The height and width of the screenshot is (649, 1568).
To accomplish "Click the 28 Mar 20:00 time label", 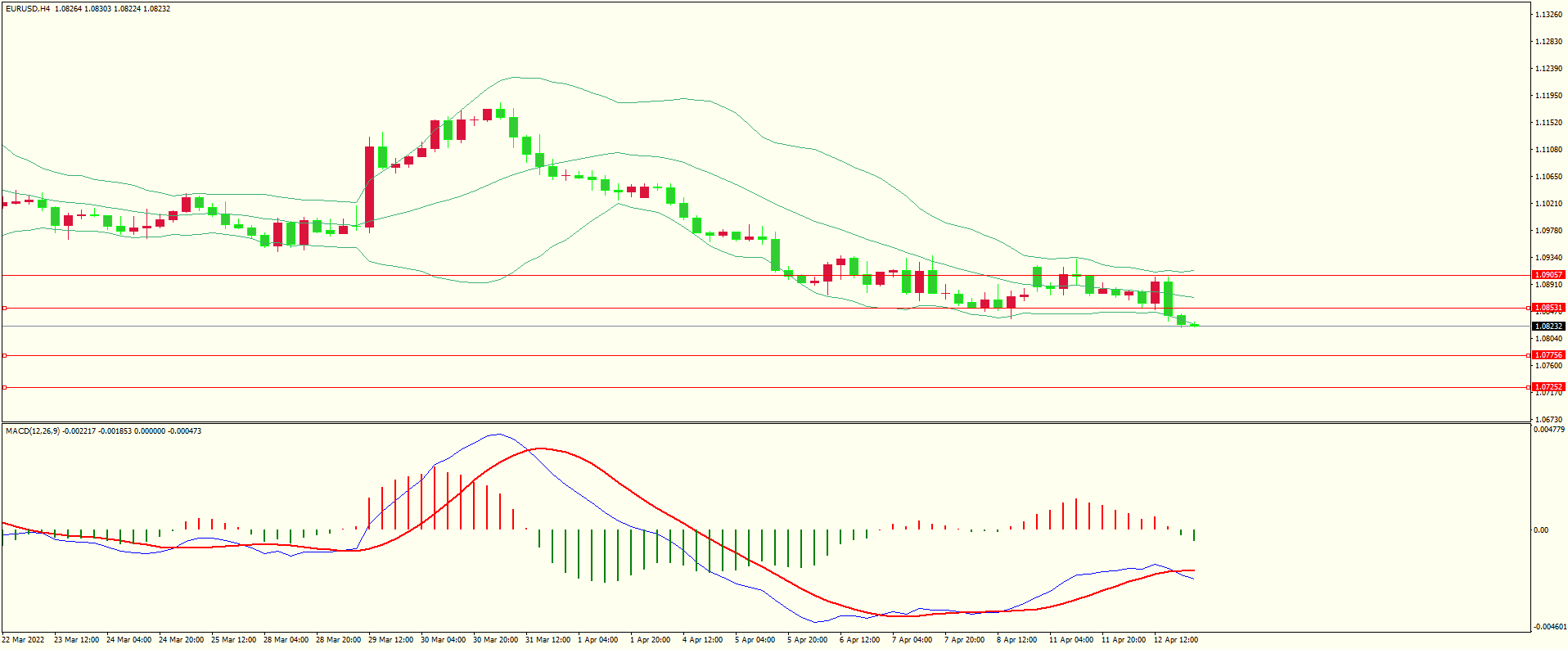I will pyautogui.click(x=338, y=640).
